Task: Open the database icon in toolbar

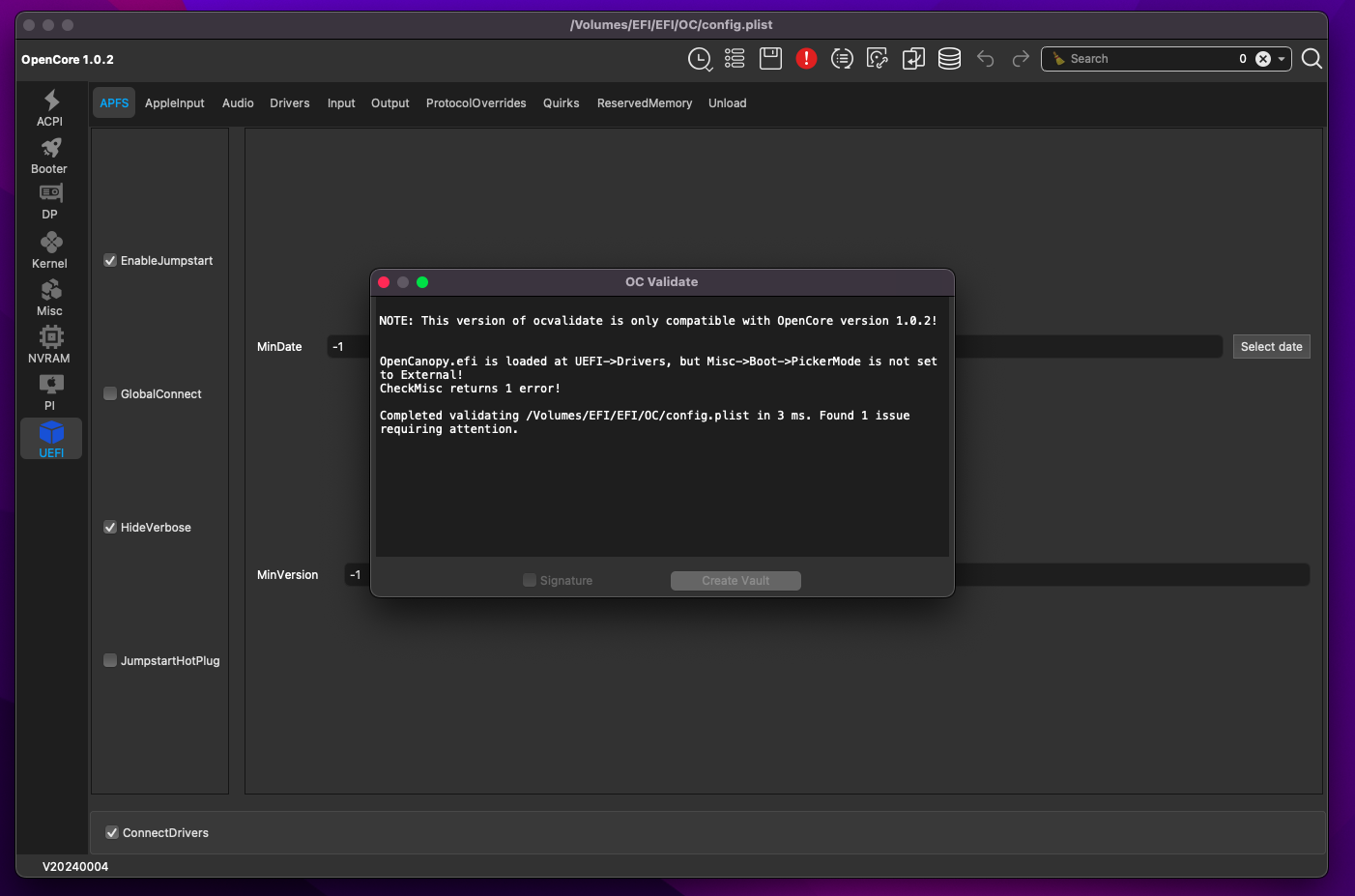Action: point(949,59)
